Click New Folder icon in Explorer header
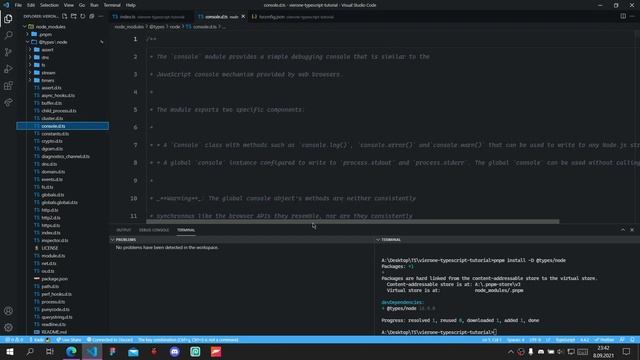Screen dimensions: 640x360 pos(73,16)
